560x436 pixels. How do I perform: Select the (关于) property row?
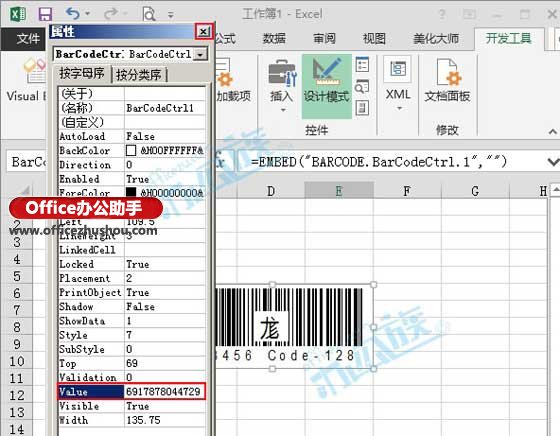click(x=132, y=94)
